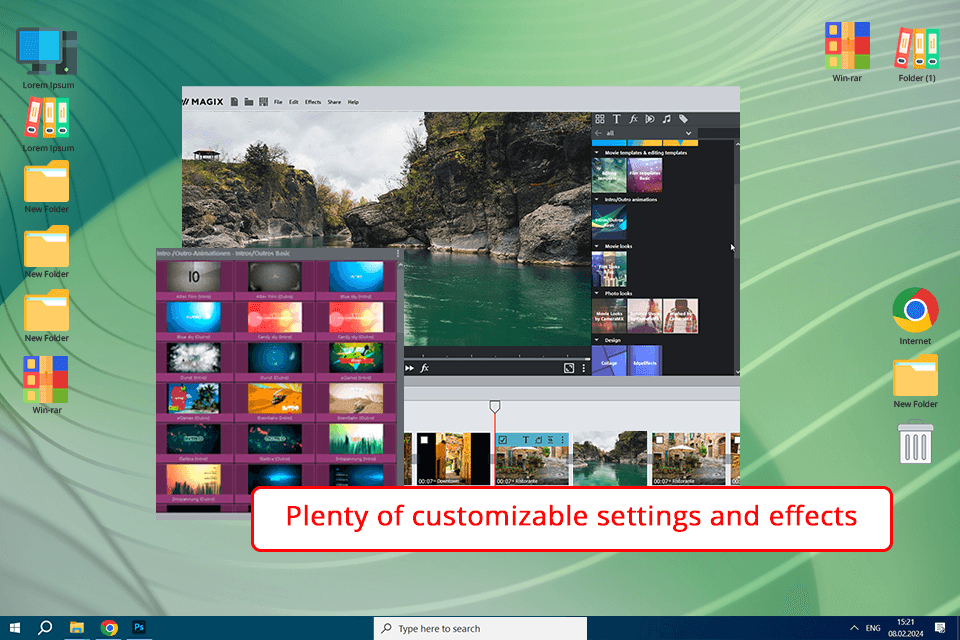Click the open folder icon in MAGIX toolbar
This screenshot has height=640, width=960.
tap(249, 102)
